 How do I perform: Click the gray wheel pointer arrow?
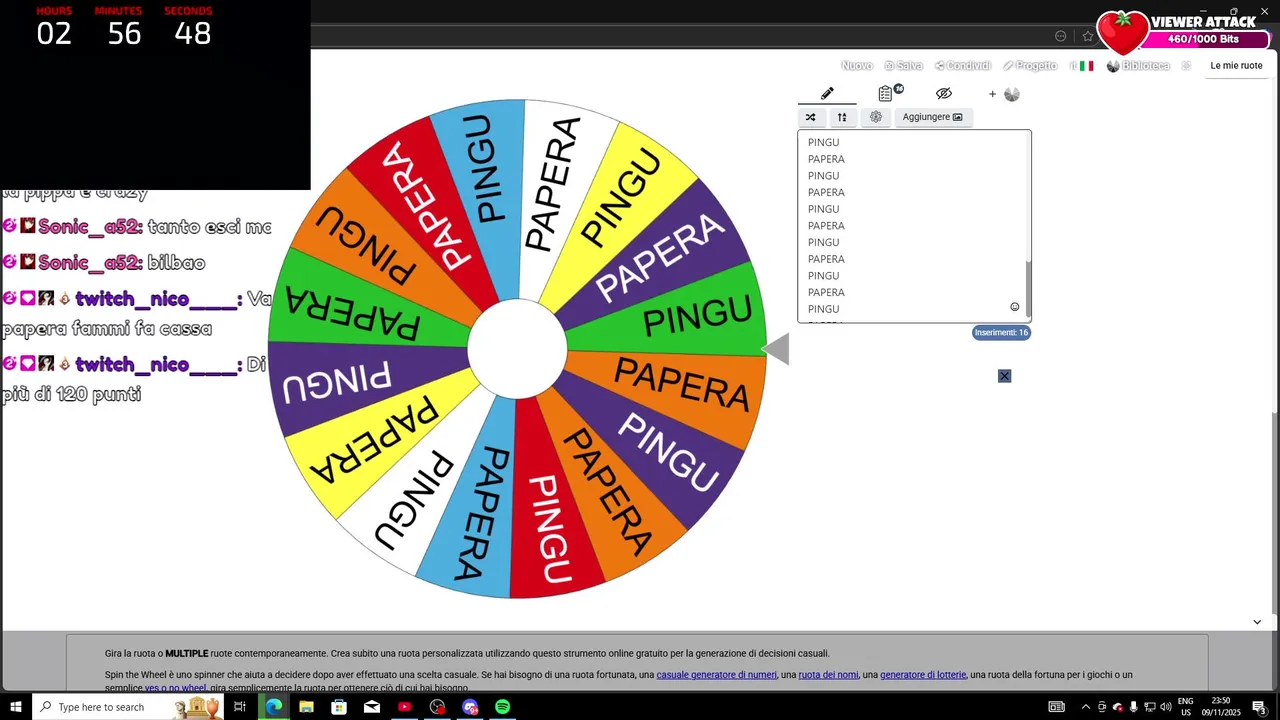click(x=776, y=349)
